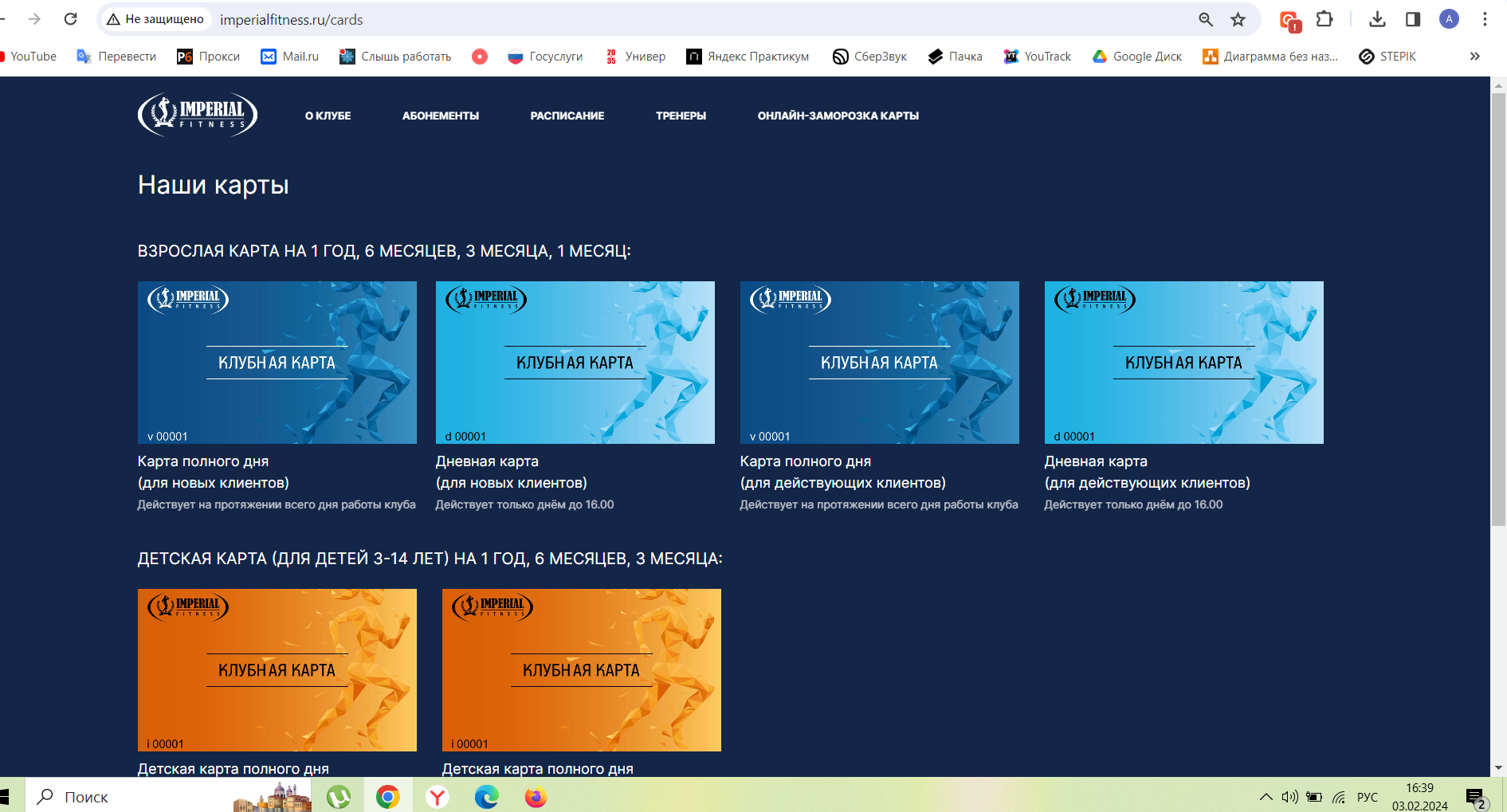Open the battery status icon in system tray
Viewport: 1507px width, 812px height.
1314,797
